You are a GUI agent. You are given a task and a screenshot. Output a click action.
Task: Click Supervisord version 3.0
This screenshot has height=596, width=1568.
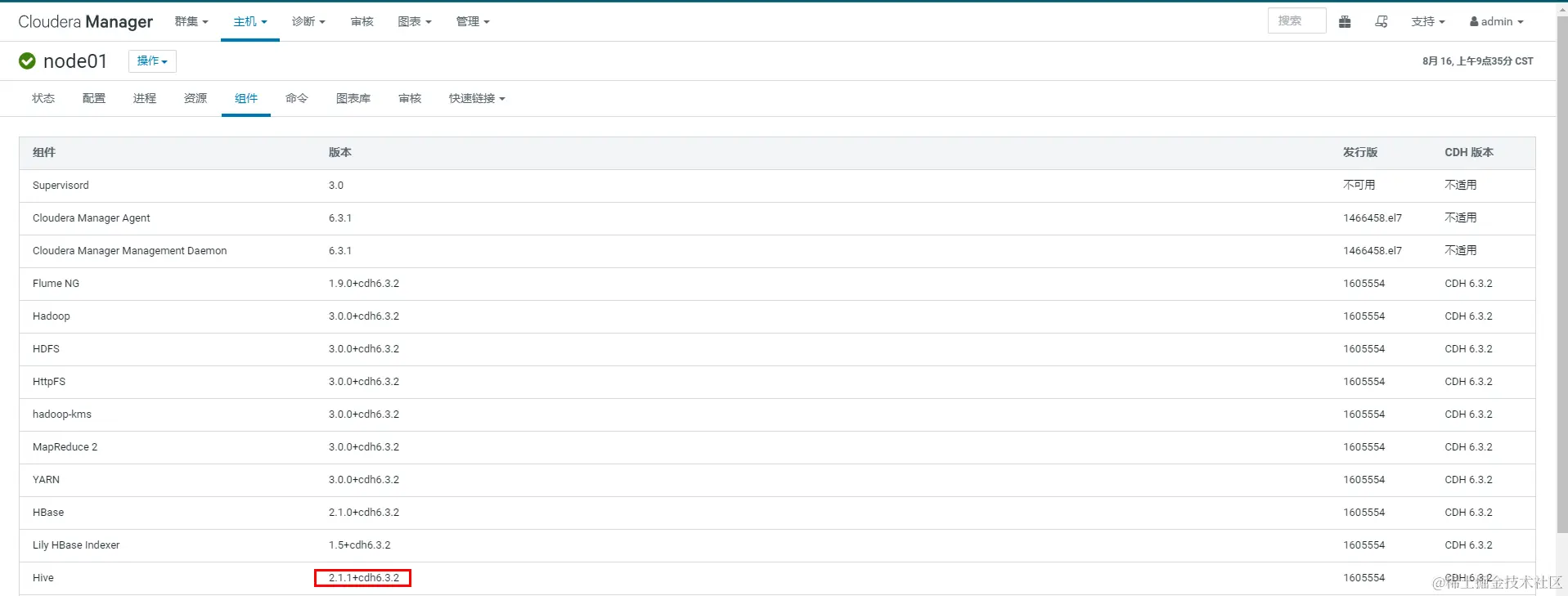(336, 186)
